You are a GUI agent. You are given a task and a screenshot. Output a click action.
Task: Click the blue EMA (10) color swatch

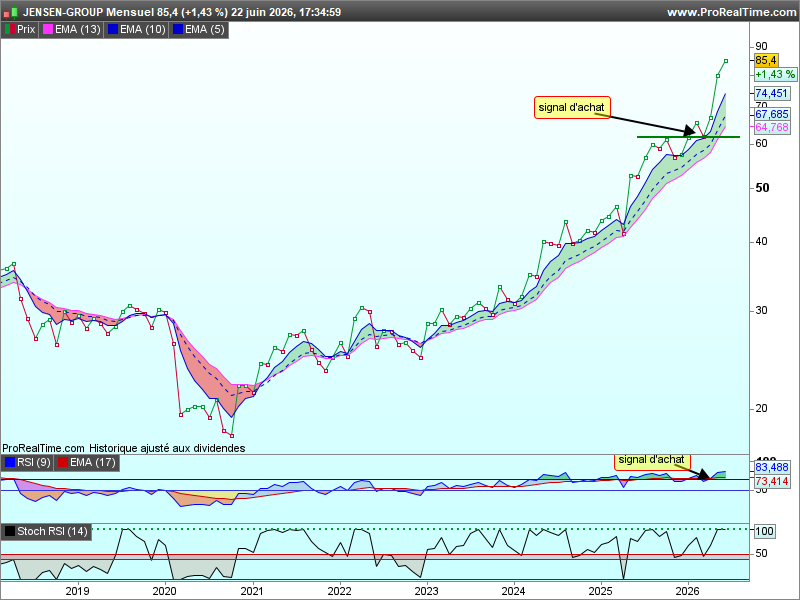(112, 30)
